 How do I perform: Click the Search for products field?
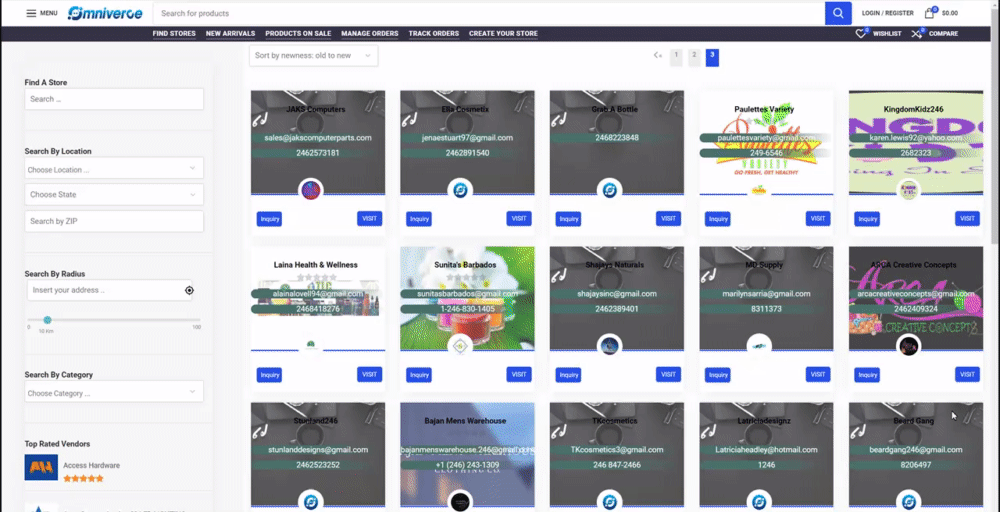pos(489,13)
